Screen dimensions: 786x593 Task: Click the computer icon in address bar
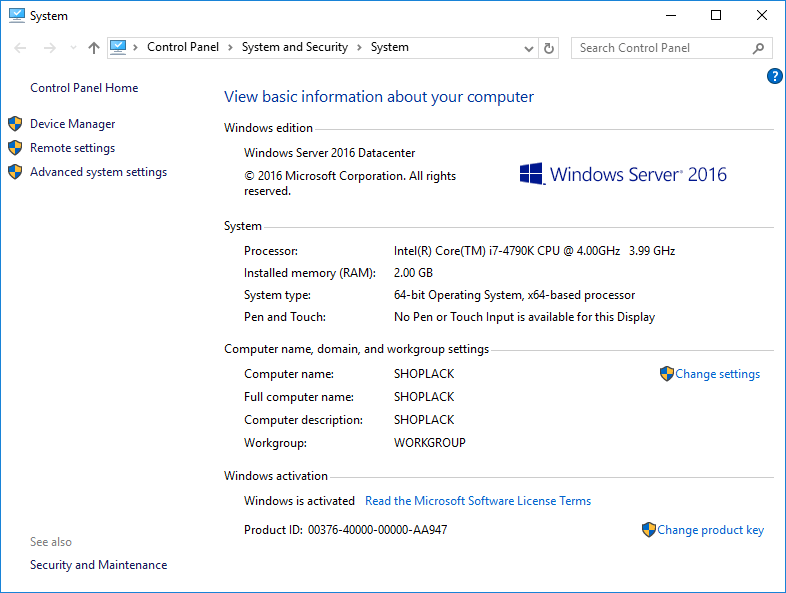118,48
